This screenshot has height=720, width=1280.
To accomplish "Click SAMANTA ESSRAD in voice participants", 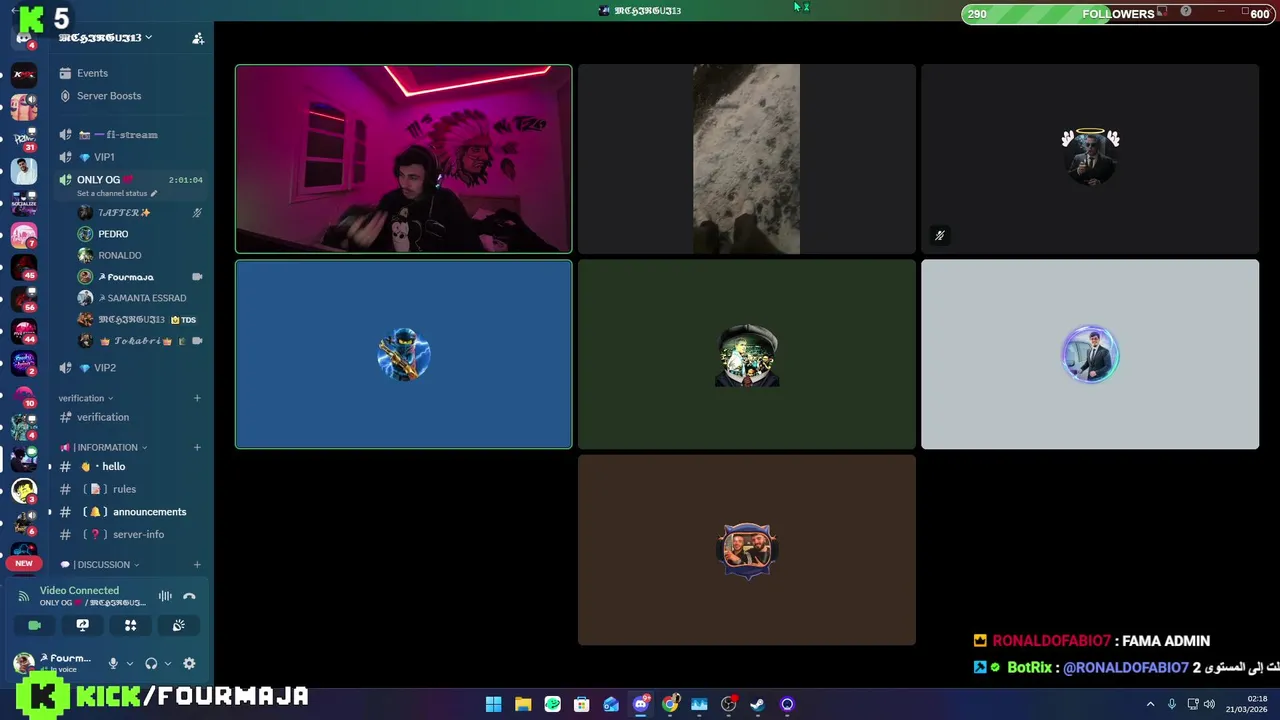I will pyautogui.click(x=140, y=298).
